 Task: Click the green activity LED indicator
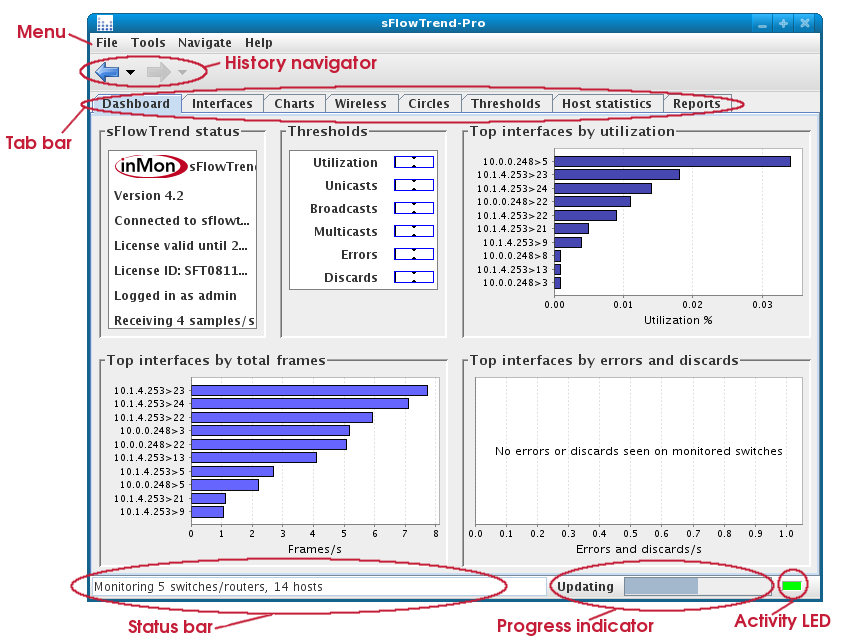pos(792,586)
